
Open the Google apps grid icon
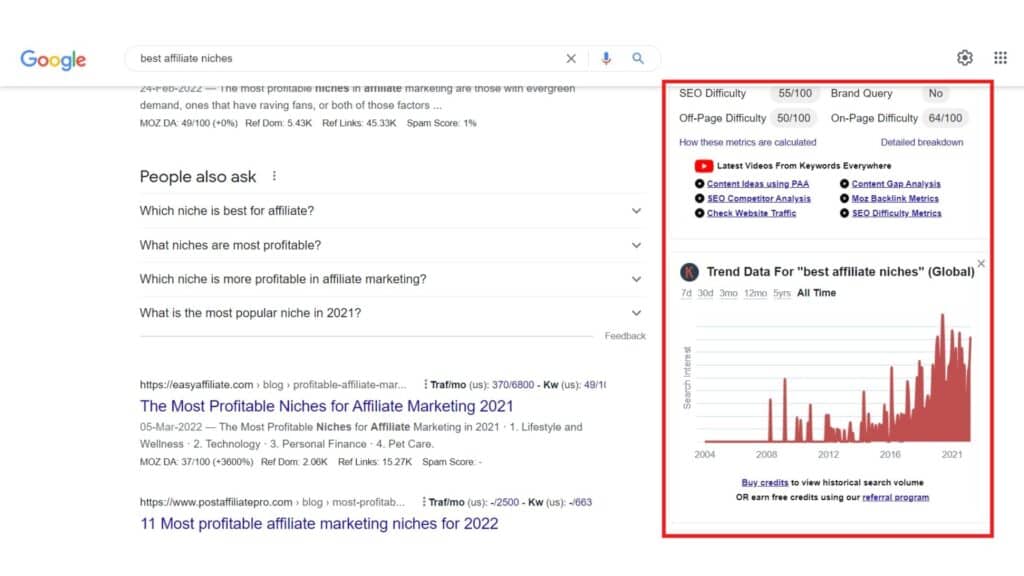click(x=1000, y=58)
